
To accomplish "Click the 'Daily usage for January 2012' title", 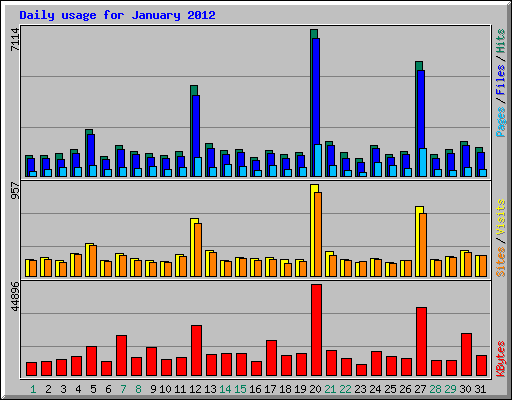I will click(x=117, y=15).
